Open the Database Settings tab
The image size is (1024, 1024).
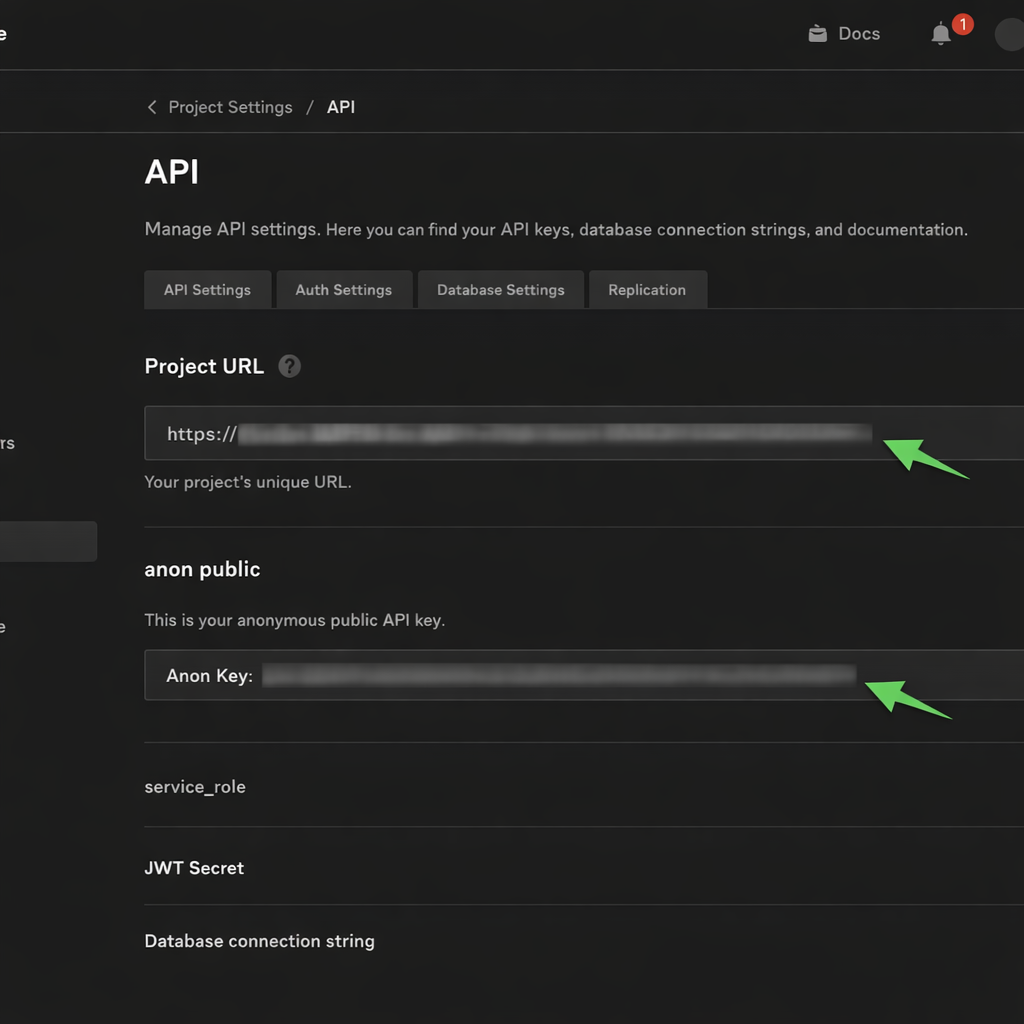(500, 290)
